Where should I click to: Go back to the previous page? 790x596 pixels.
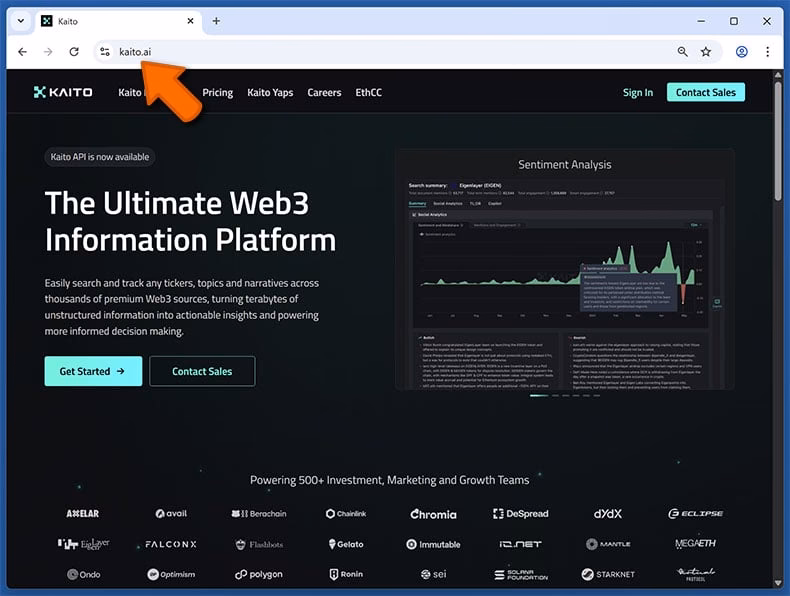(23, 52)
